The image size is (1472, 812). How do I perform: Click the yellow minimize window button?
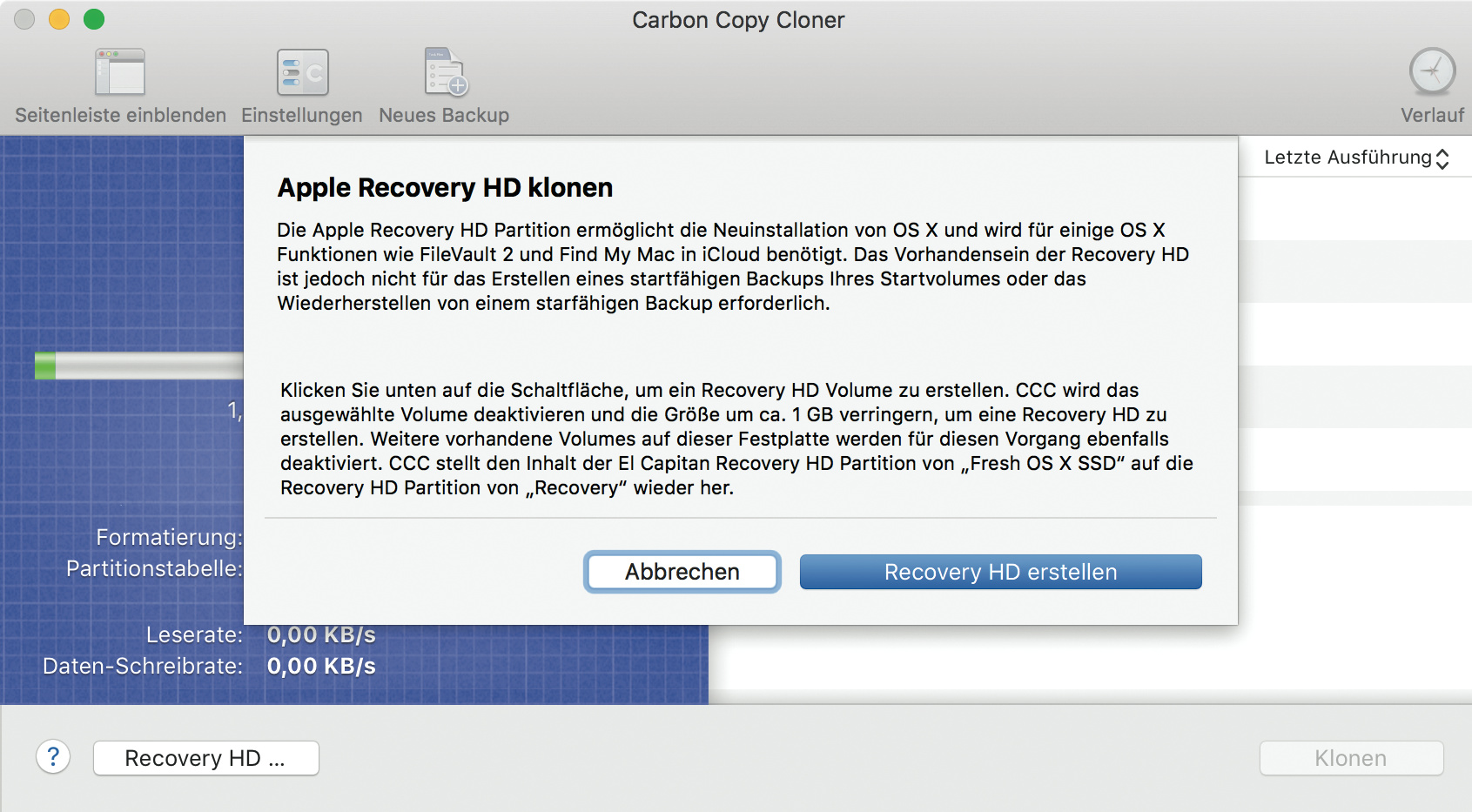point(59,19)
